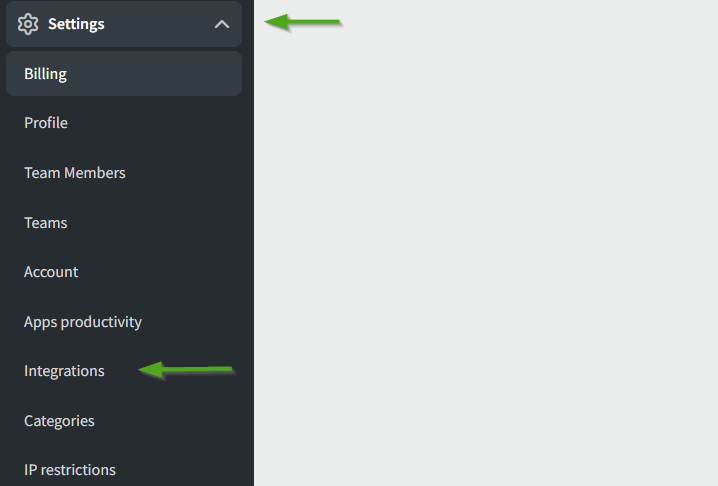Click the green arrow beside Settings header
718x486 pixels.
pyautogui.click(x=304, y=22)
